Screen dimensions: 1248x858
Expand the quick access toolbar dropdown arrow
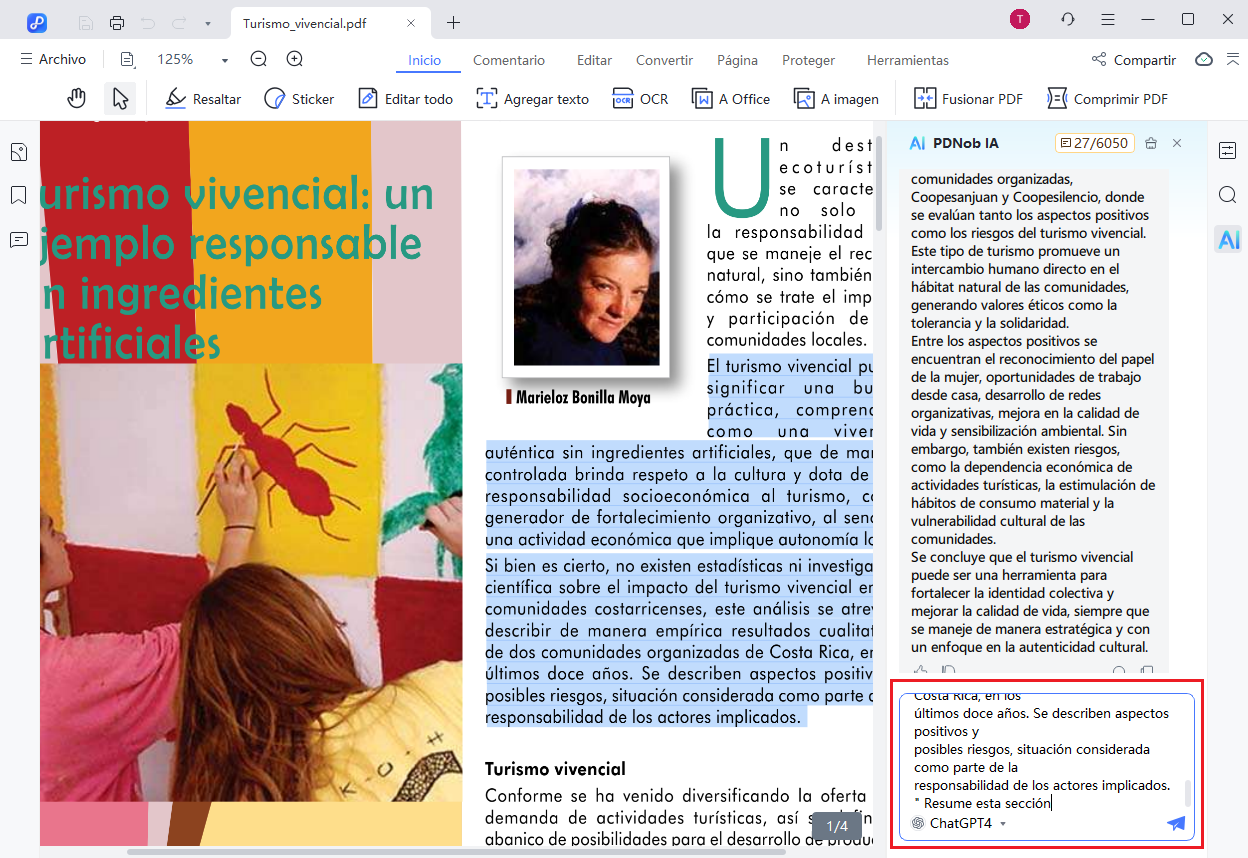click(207, 23)
